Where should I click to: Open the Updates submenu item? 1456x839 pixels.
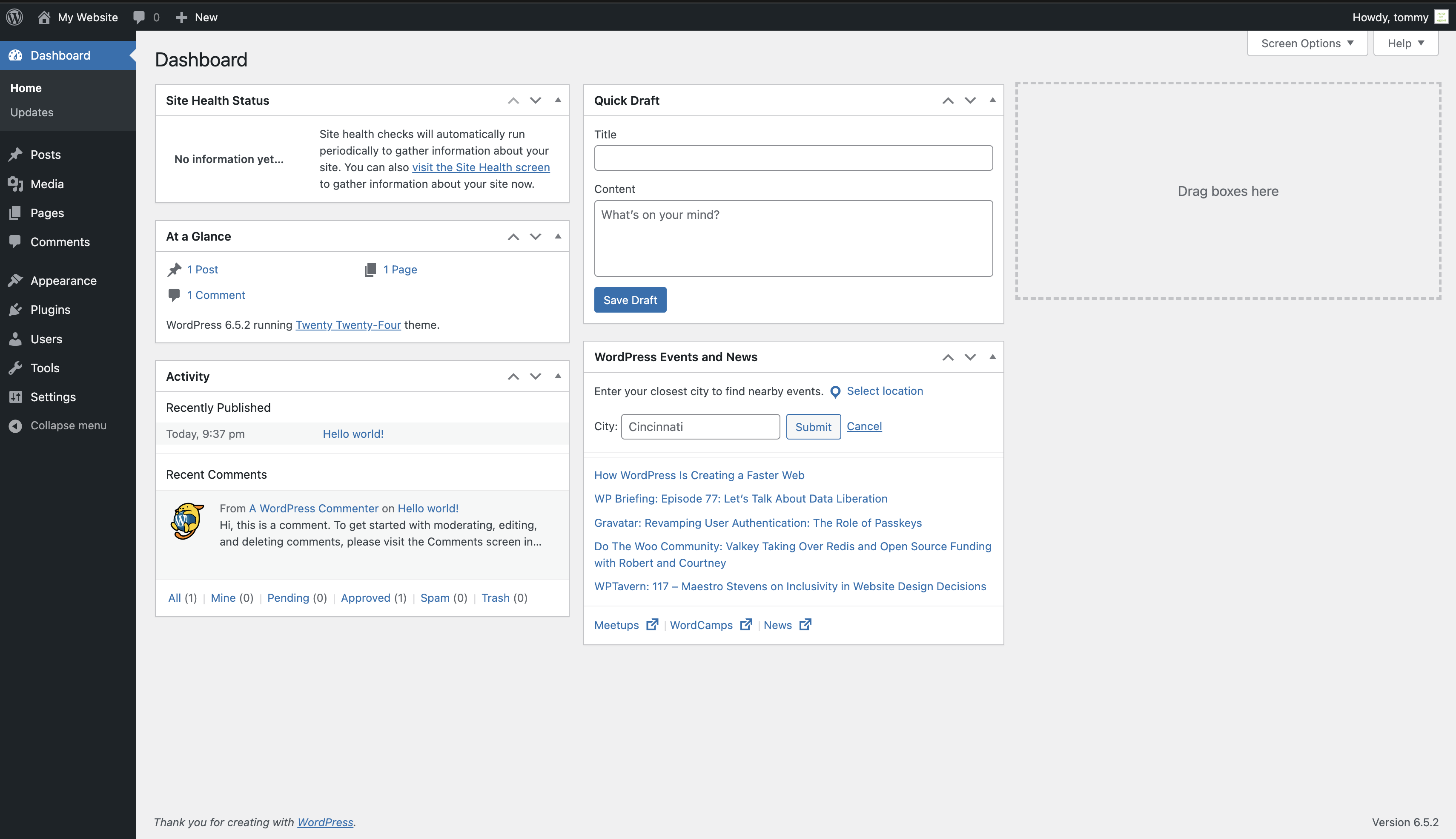(x=32, y=112)
